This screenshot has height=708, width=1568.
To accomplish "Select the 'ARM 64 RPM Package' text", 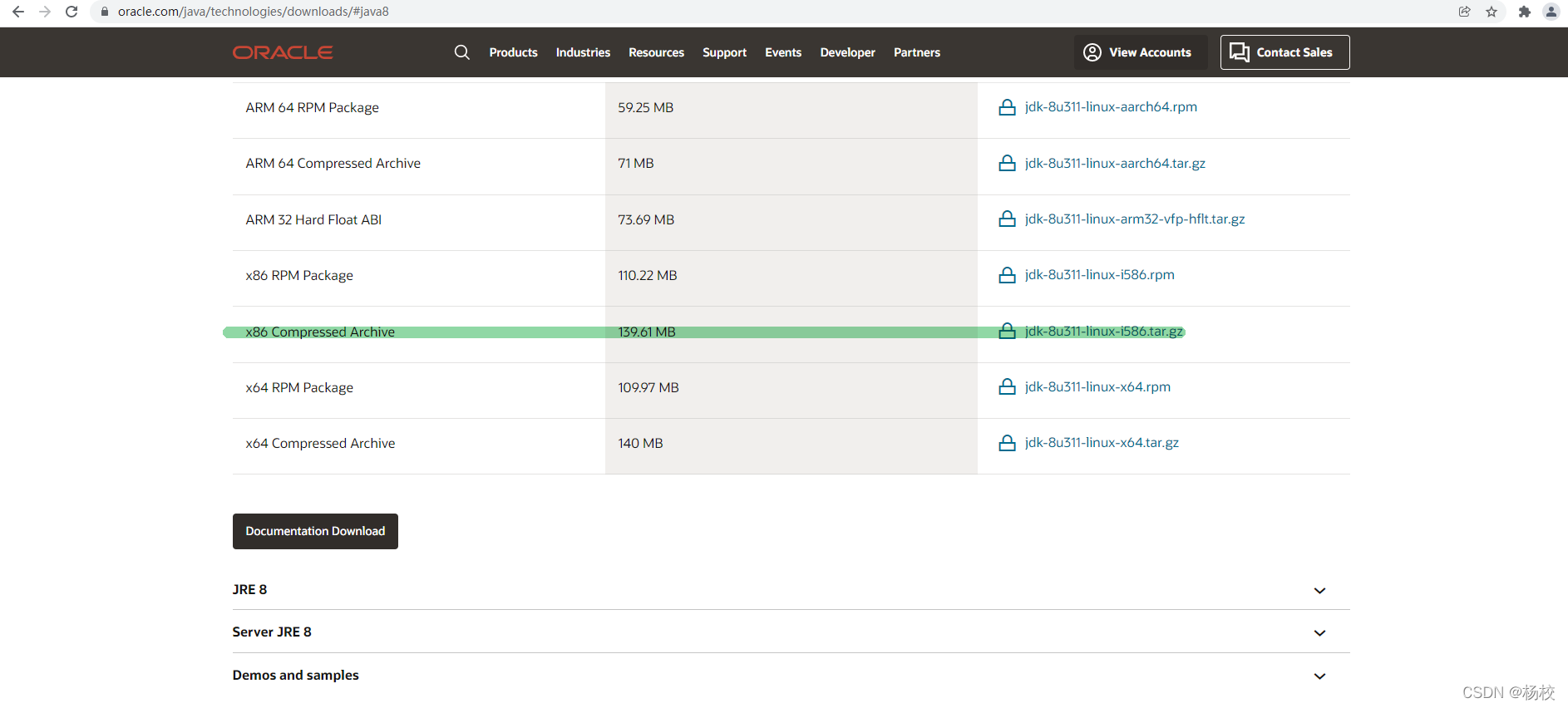I will [312, 107].
